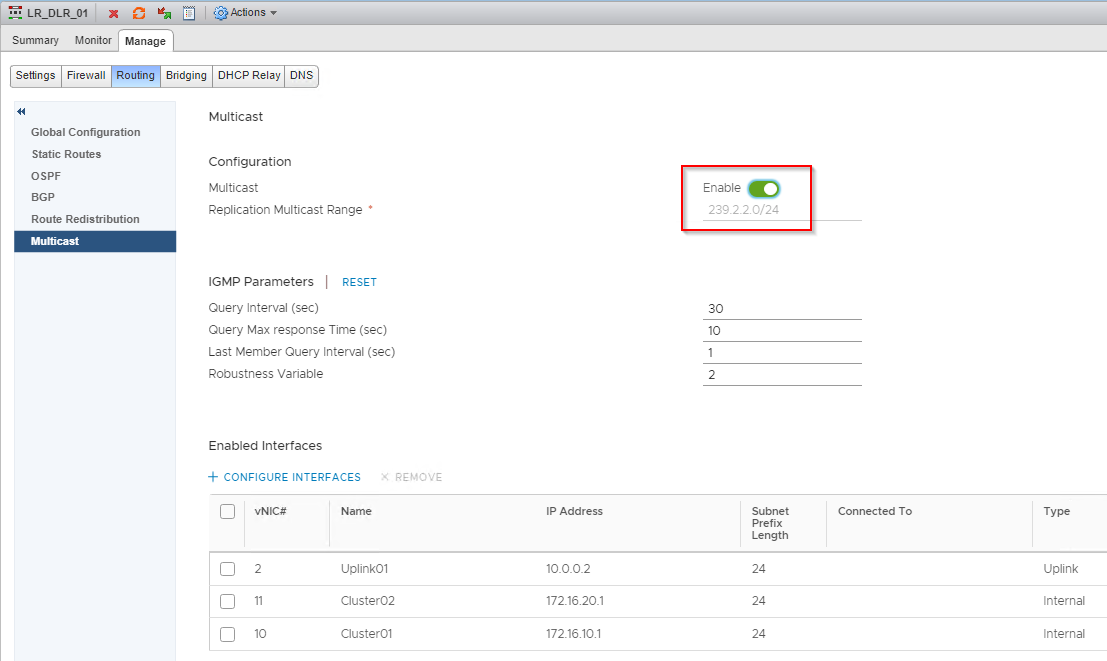
Task: Switch to the Monitor tab
Action: 93,41
